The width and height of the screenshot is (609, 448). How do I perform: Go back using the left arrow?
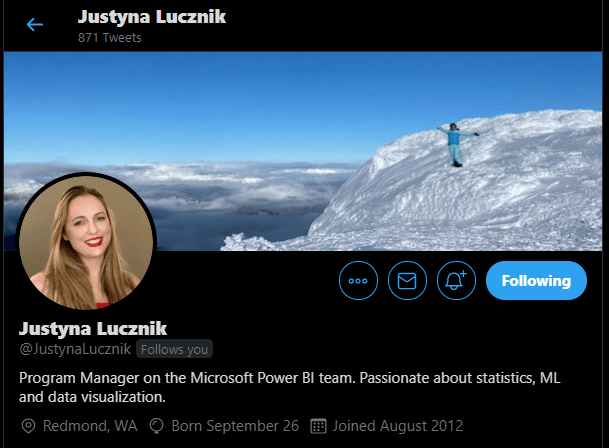point(35,24)
